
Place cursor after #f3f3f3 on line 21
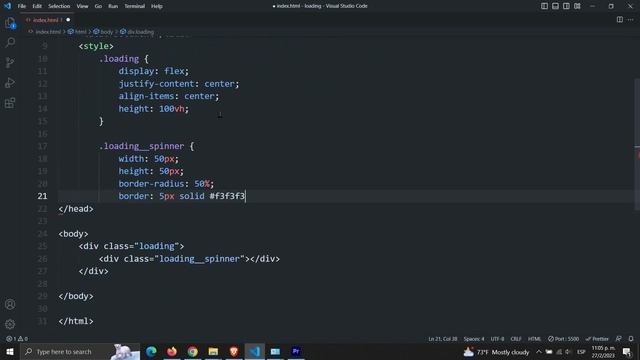(x=245, y=196)
